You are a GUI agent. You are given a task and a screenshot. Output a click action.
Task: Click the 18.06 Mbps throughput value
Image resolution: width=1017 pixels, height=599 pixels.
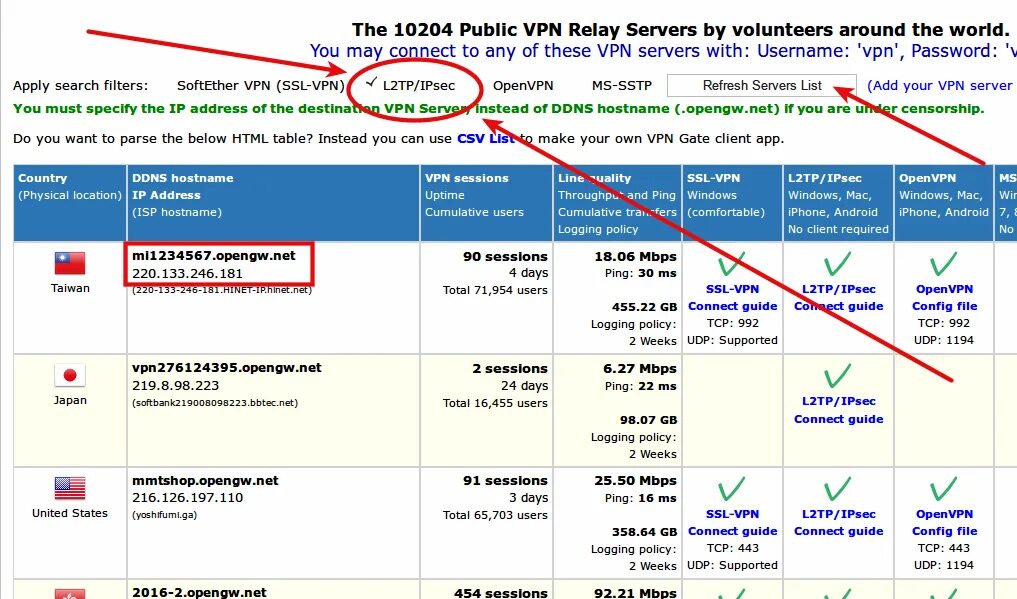coord(636,257)
